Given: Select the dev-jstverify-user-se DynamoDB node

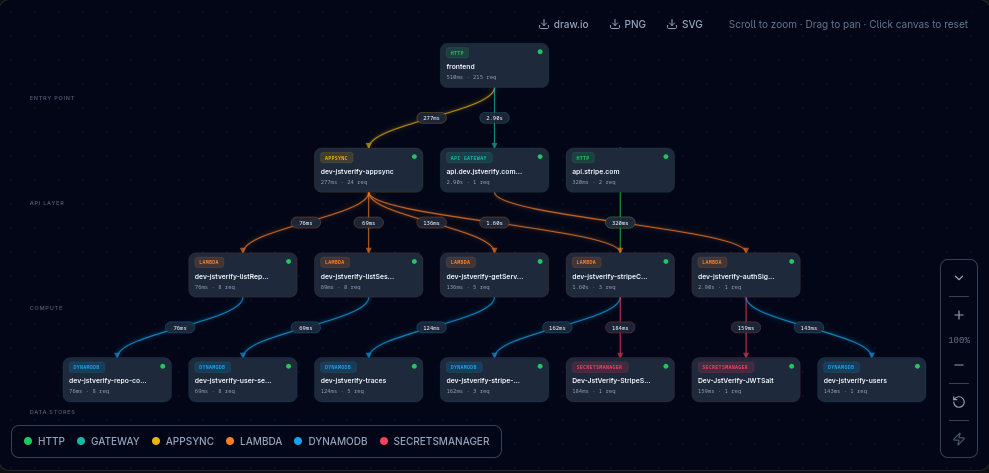Looking at the screenshot, I should tap(243, 380).
